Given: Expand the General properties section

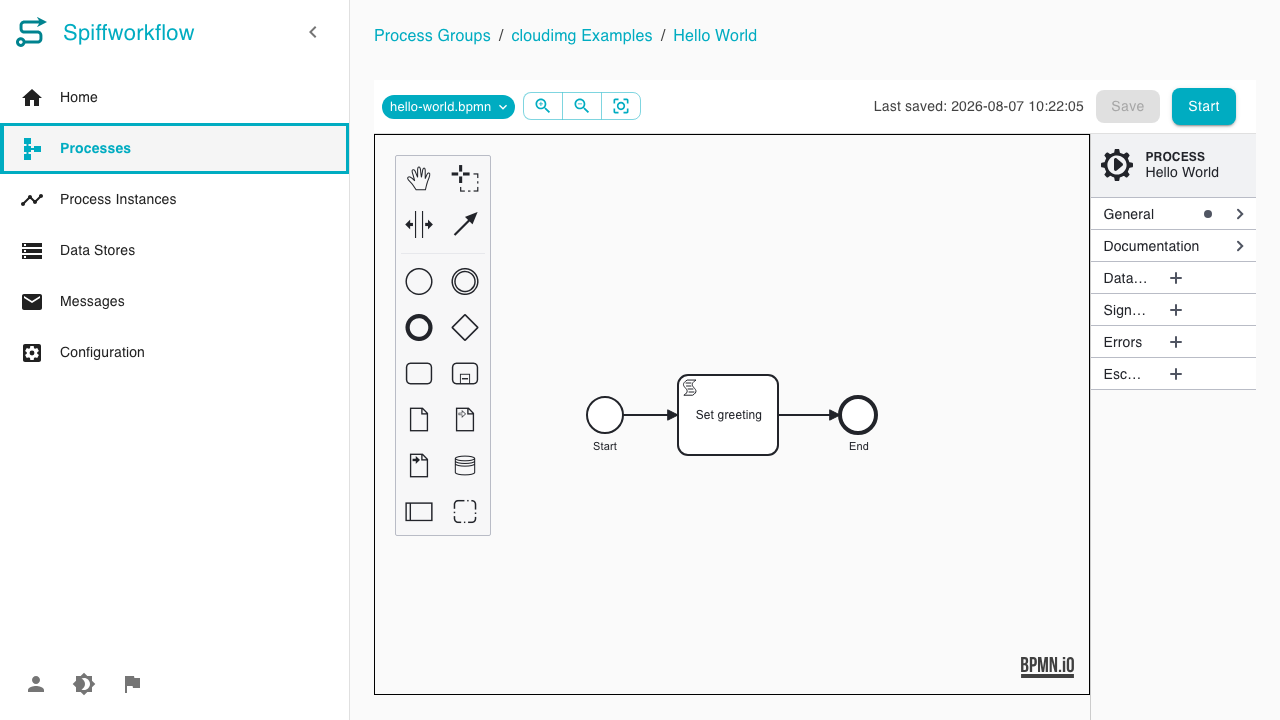Looking at the screenshot, I should [x=1173, y=214].
